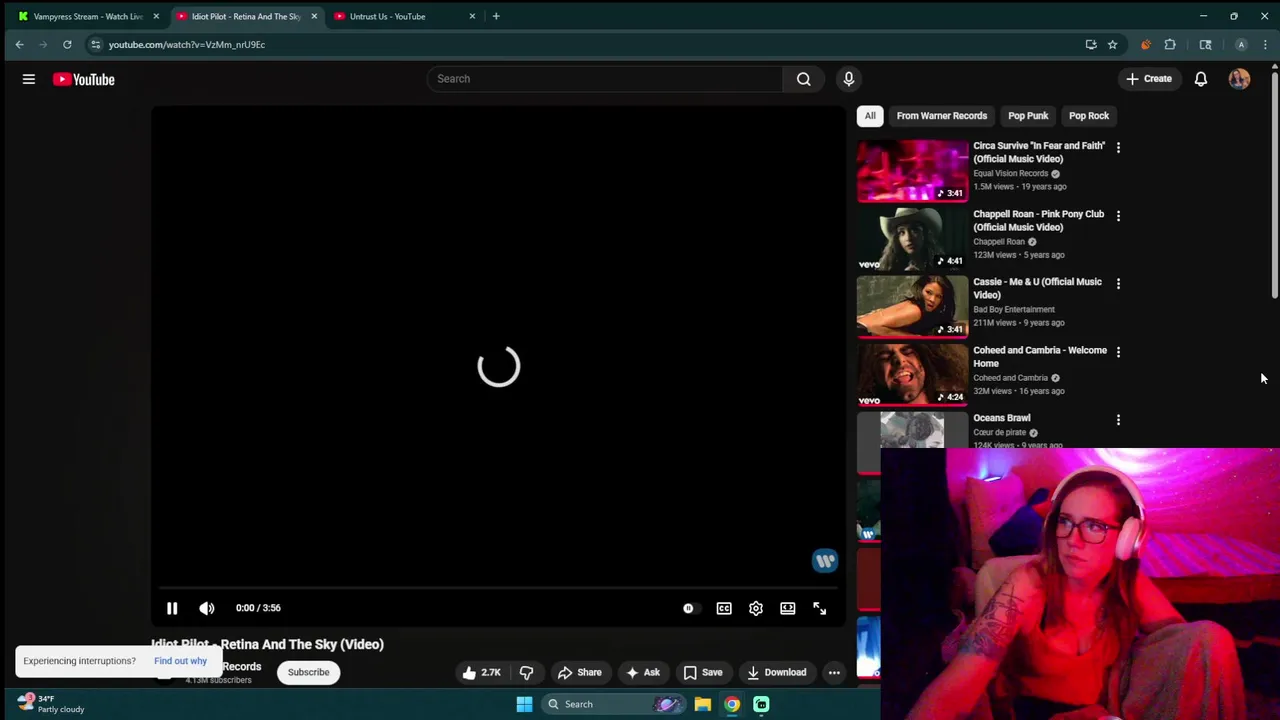The image size is (1280, 720).
Task: Click Equal Vision Records channel name
Action: coord(1010,174)
